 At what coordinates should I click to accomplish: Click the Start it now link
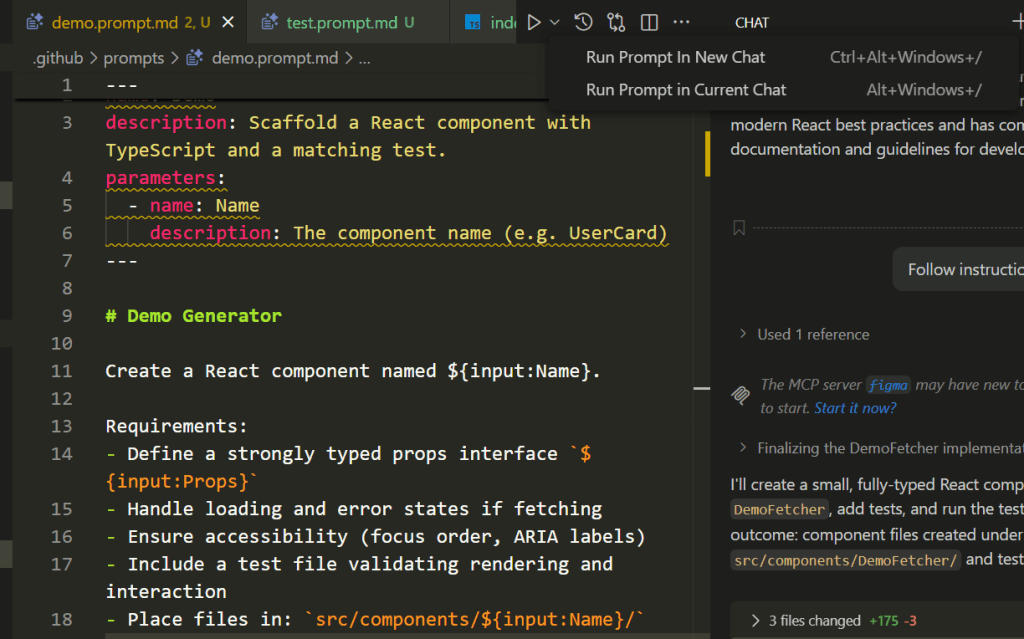click(854, 408)
